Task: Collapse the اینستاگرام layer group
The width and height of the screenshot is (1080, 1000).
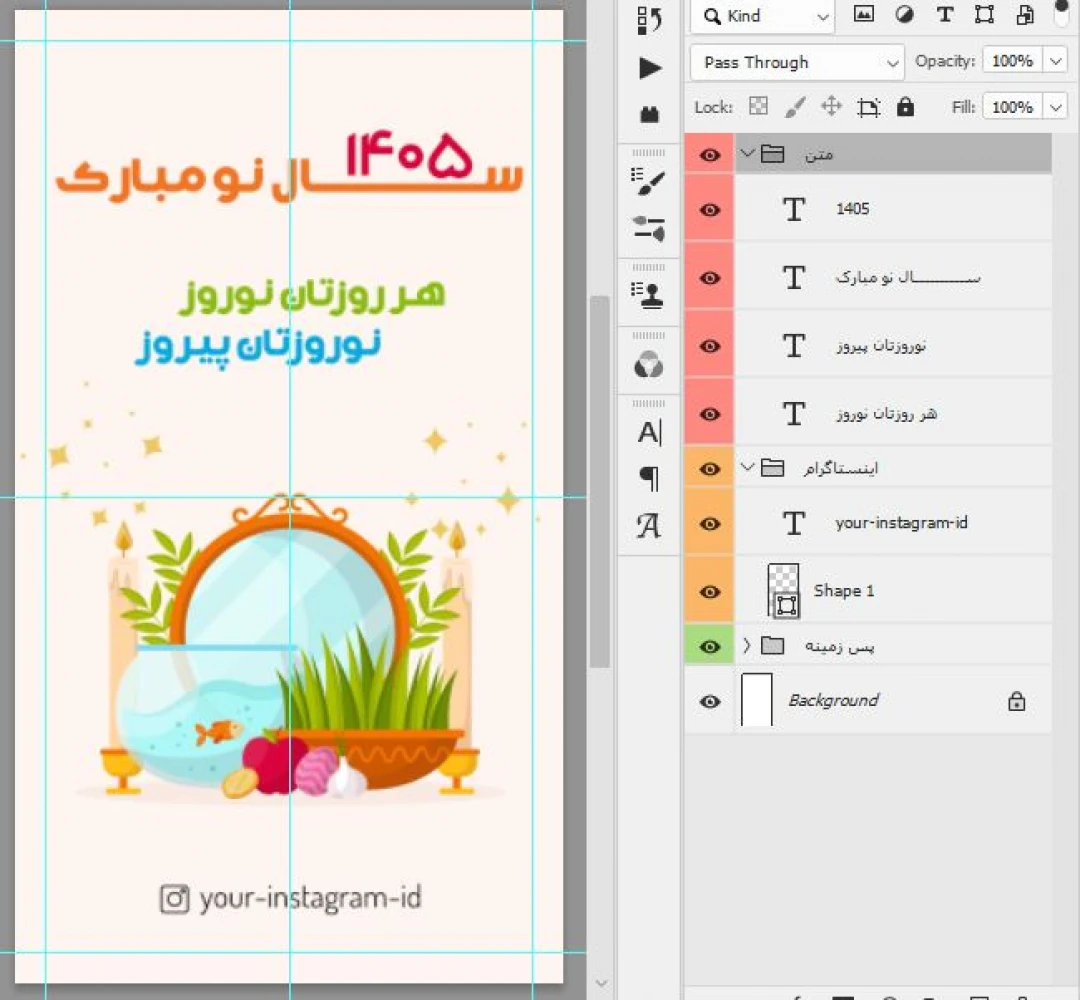Action: coord(746,467)
